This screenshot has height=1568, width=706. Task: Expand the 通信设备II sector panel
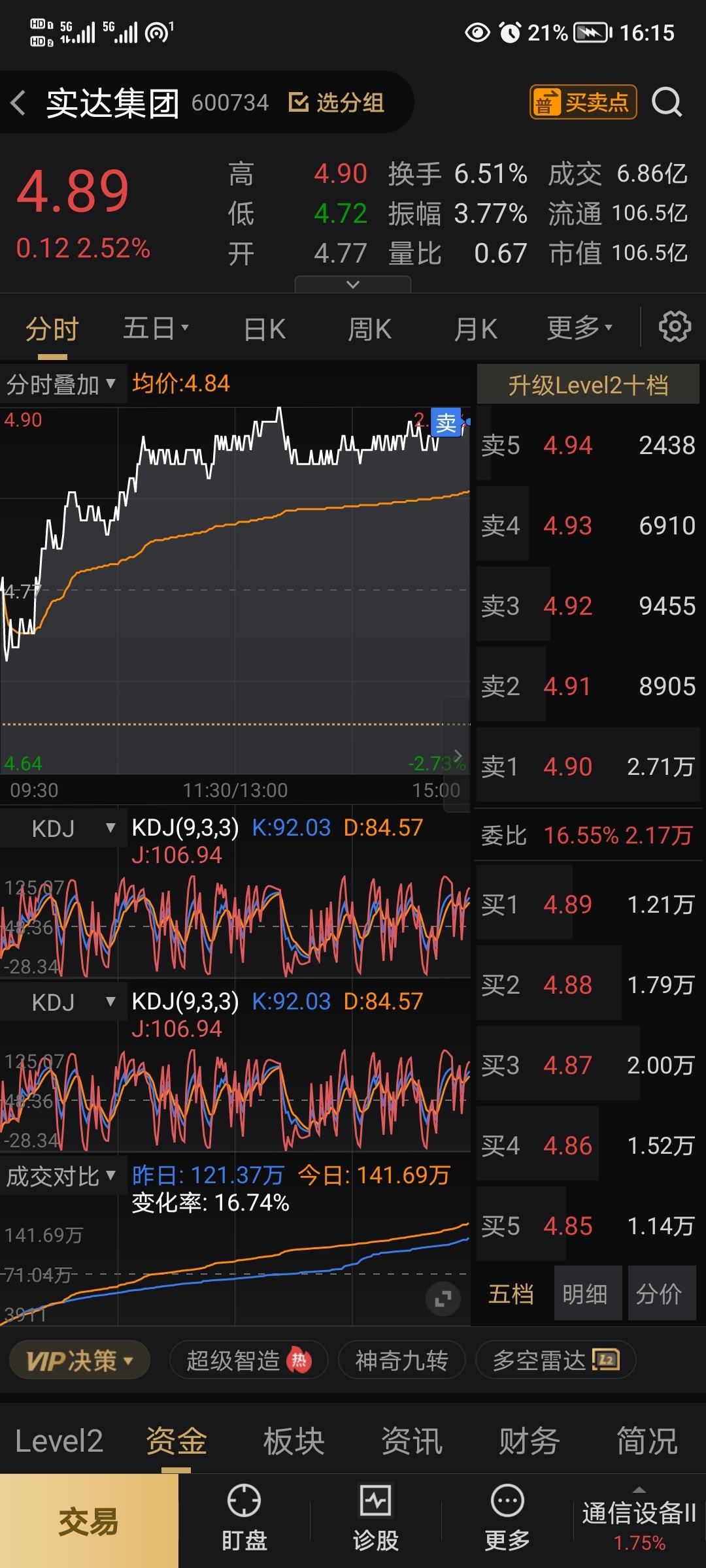pyautogui.click(x=639, y=1521)
